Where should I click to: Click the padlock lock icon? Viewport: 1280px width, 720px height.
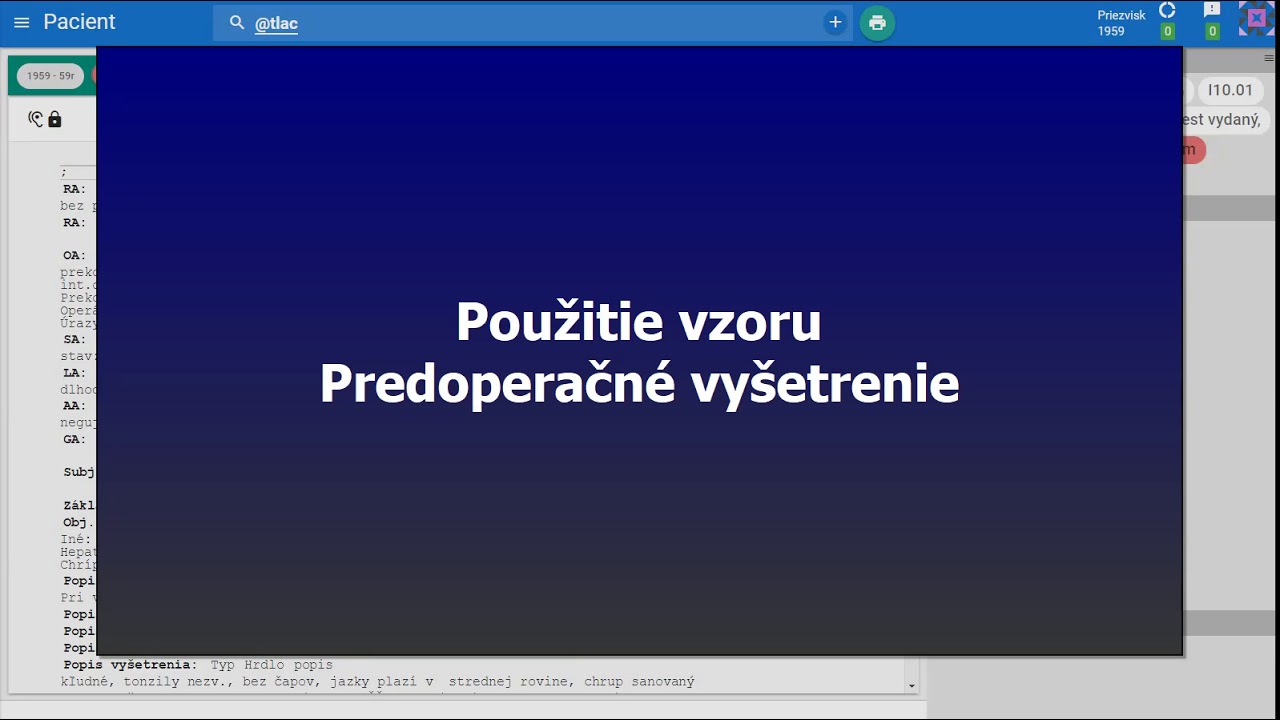[55, 119]
